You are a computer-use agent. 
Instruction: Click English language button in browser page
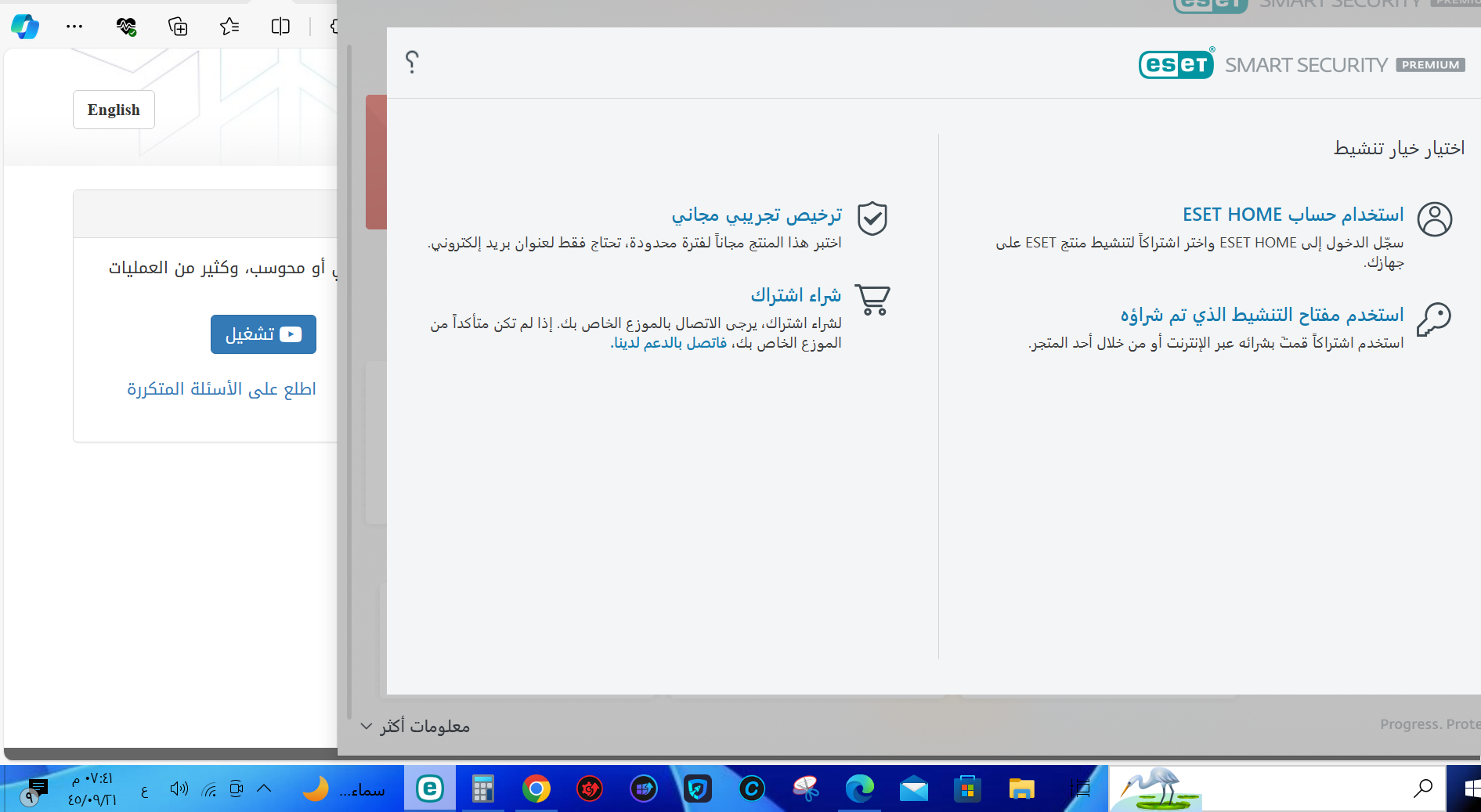114,110
